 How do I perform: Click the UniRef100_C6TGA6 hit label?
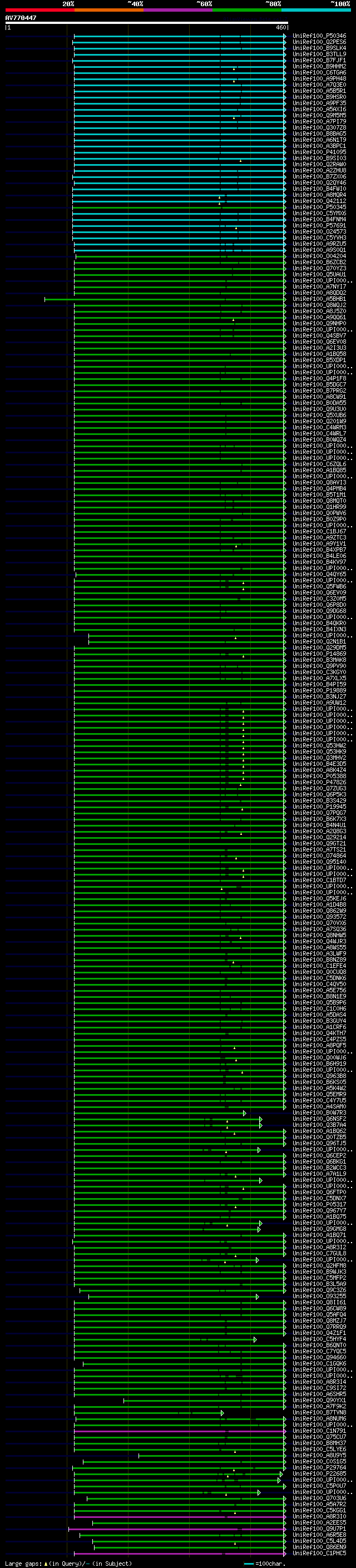click(x=319, y=72)
